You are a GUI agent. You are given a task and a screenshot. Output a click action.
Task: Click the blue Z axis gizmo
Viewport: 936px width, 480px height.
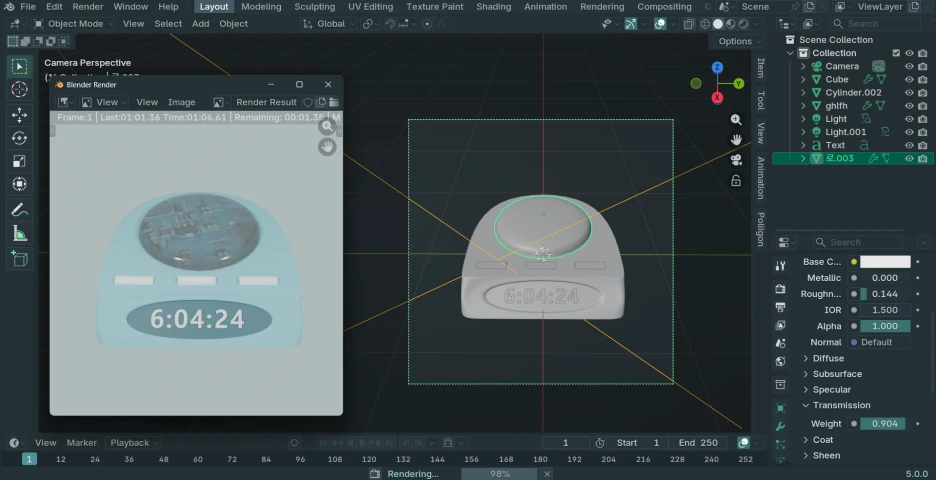pyautogui.click(x=717, y=67)
